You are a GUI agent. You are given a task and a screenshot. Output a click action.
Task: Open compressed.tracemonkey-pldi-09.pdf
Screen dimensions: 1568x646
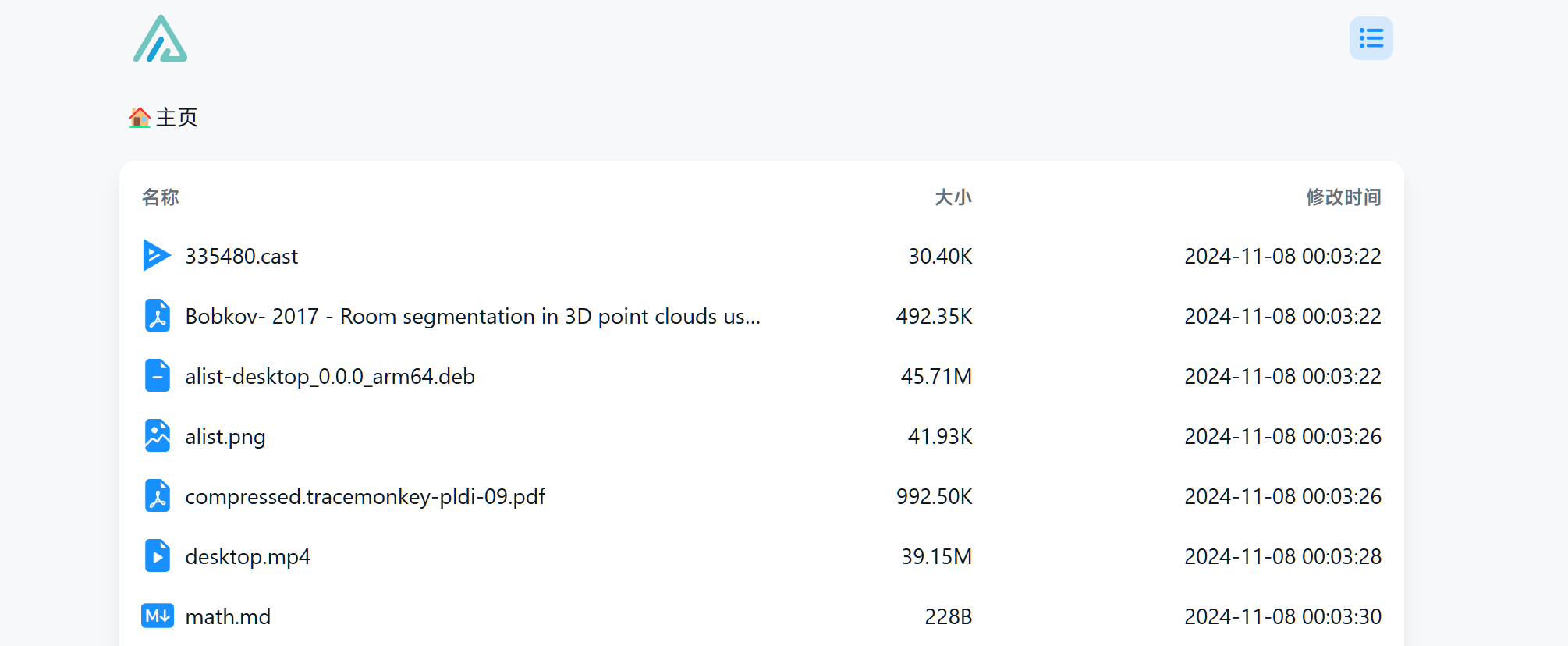click(761, 496)
